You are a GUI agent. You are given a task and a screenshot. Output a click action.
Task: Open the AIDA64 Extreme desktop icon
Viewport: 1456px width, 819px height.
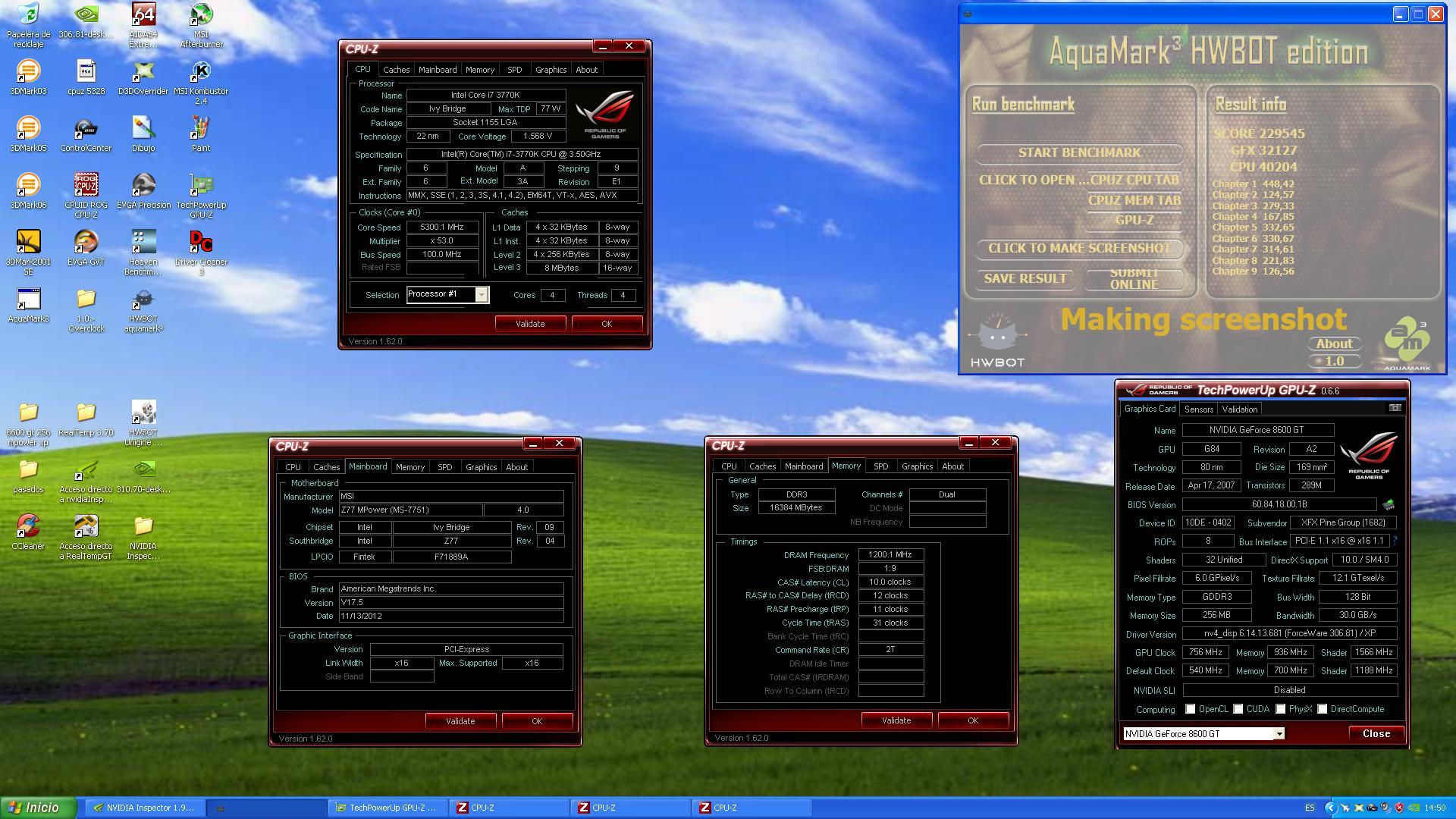coord(143,25)
